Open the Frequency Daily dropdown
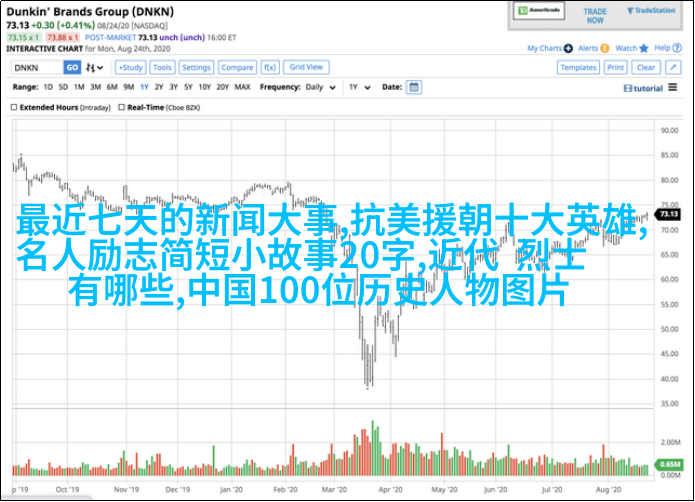 pos(320,87)
